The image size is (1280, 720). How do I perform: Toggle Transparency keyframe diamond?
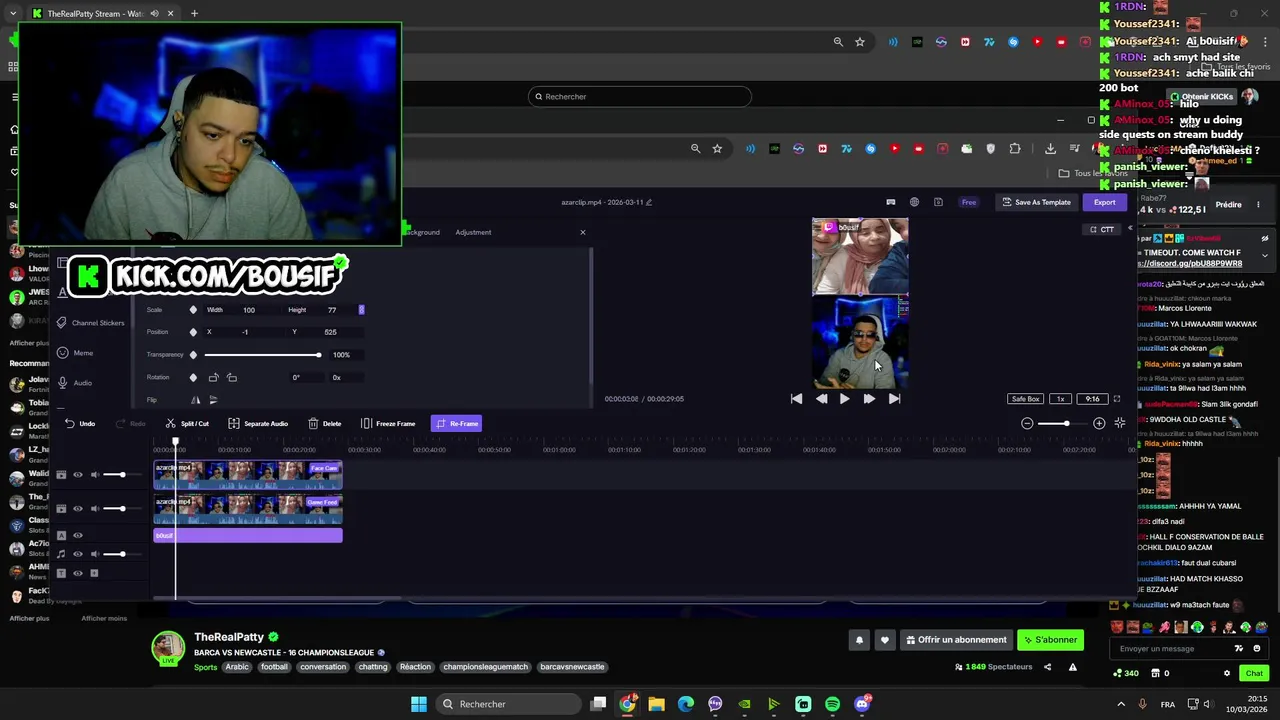[193, 355]
